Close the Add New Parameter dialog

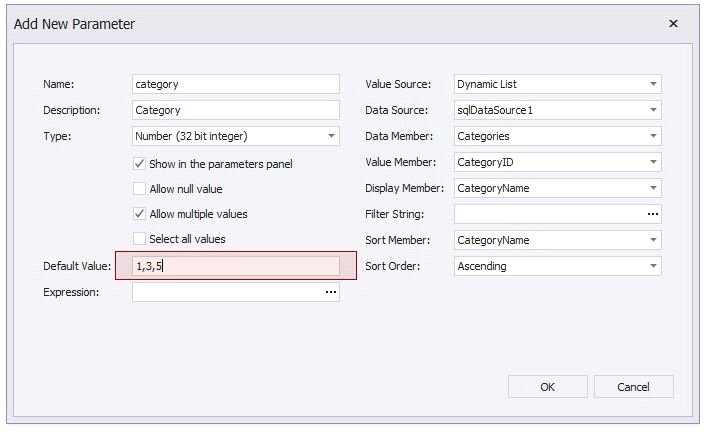pyautogui.click(x=673, y=23)
